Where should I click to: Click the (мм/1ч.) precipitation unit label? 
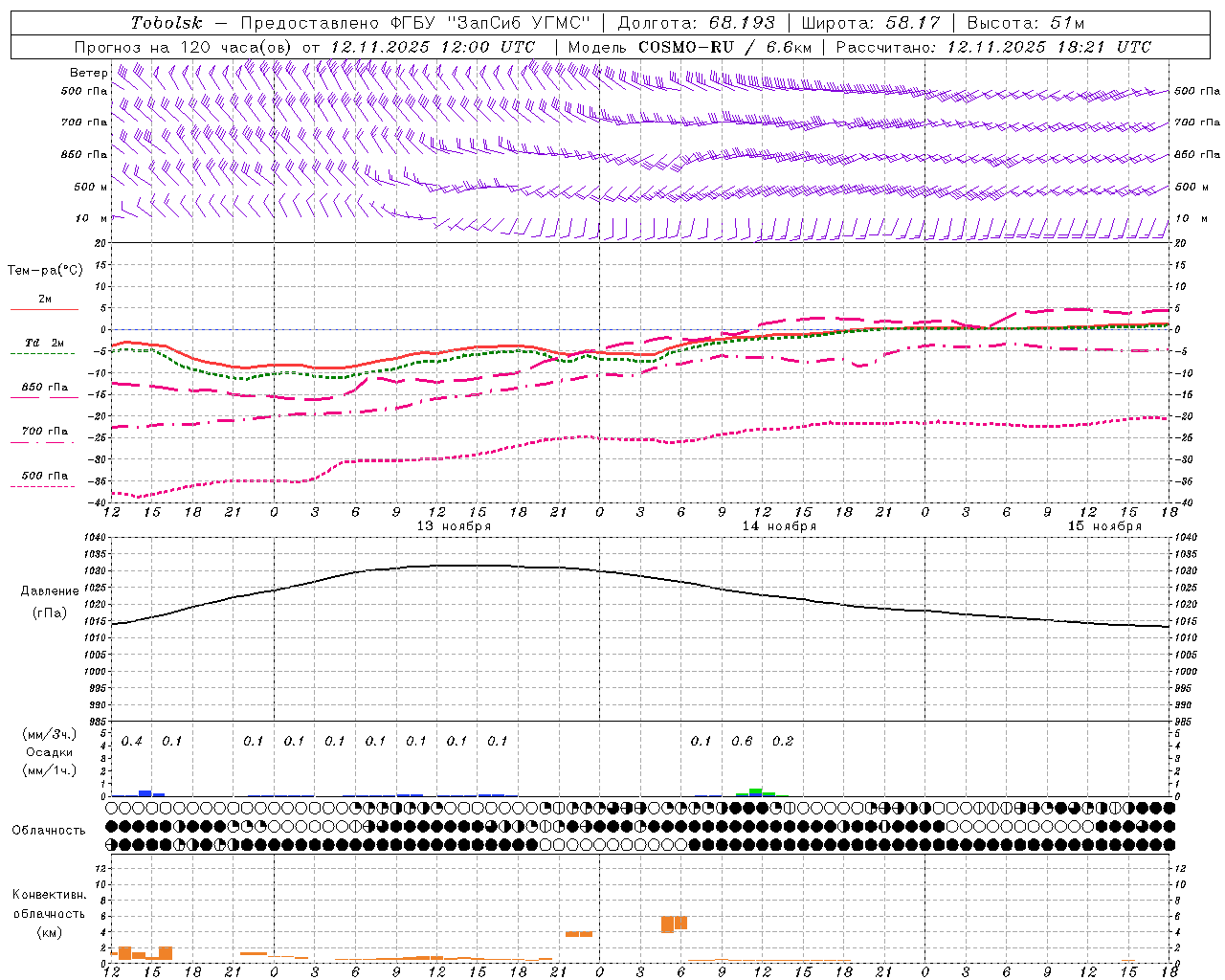click(49, 770)
